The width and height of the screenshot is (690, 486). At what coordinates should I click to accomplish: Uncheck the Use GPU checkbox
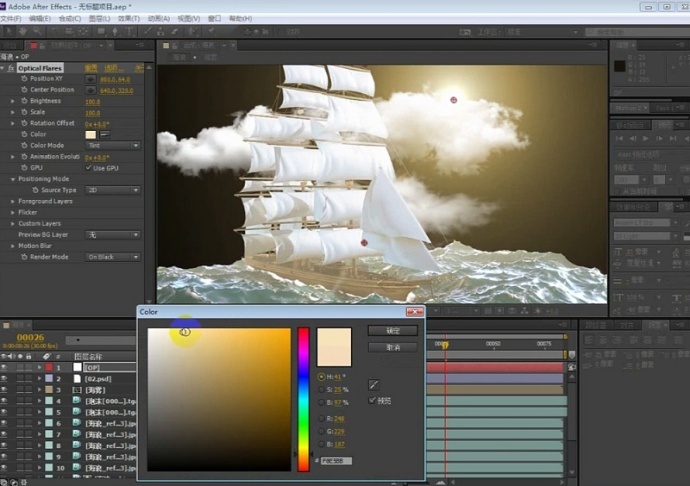pyautogui.click(x=89, y=168)
